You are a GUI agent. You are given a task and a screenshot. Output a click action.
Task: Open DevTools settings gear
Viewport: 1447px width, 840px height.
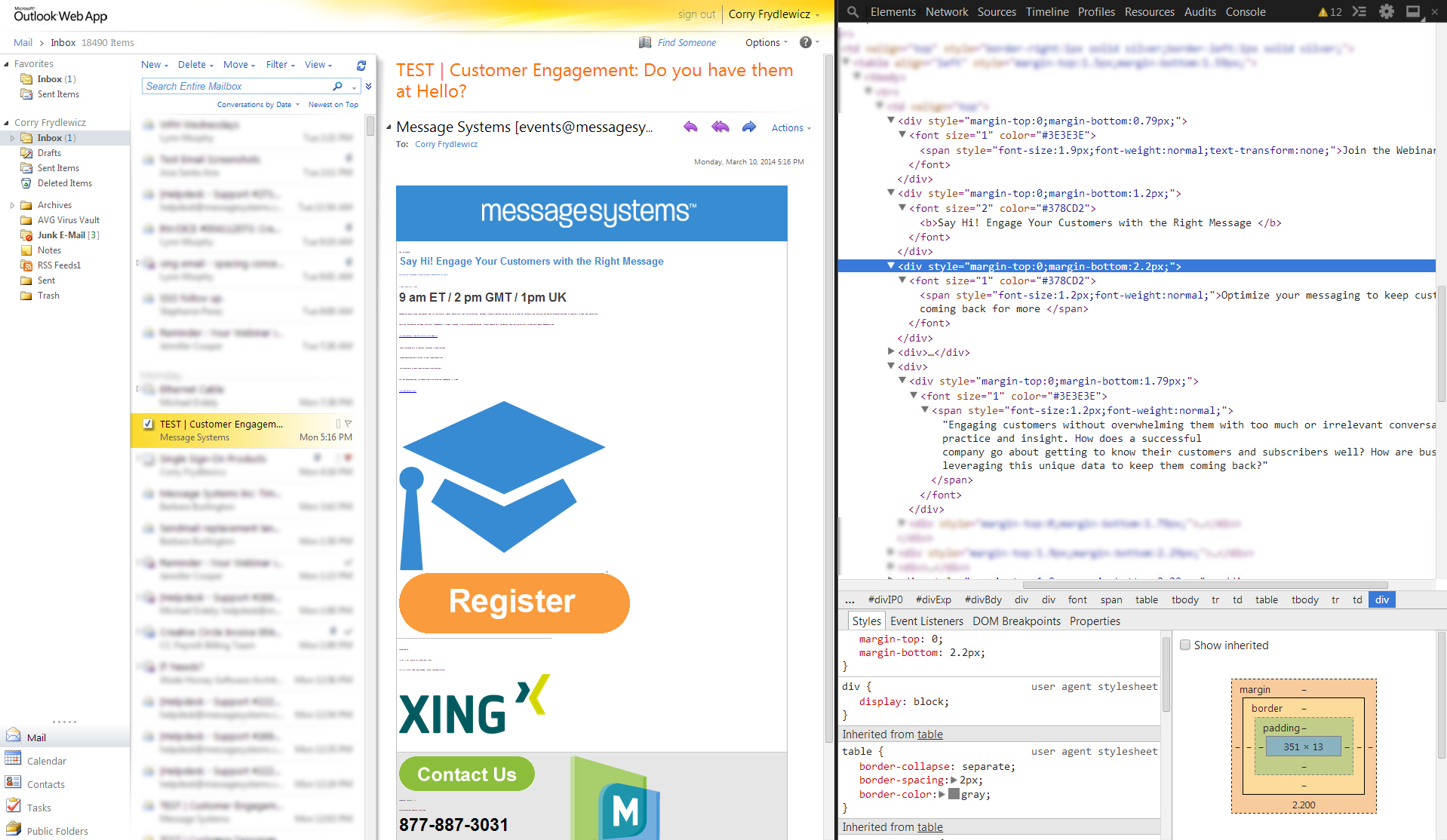1387,12
